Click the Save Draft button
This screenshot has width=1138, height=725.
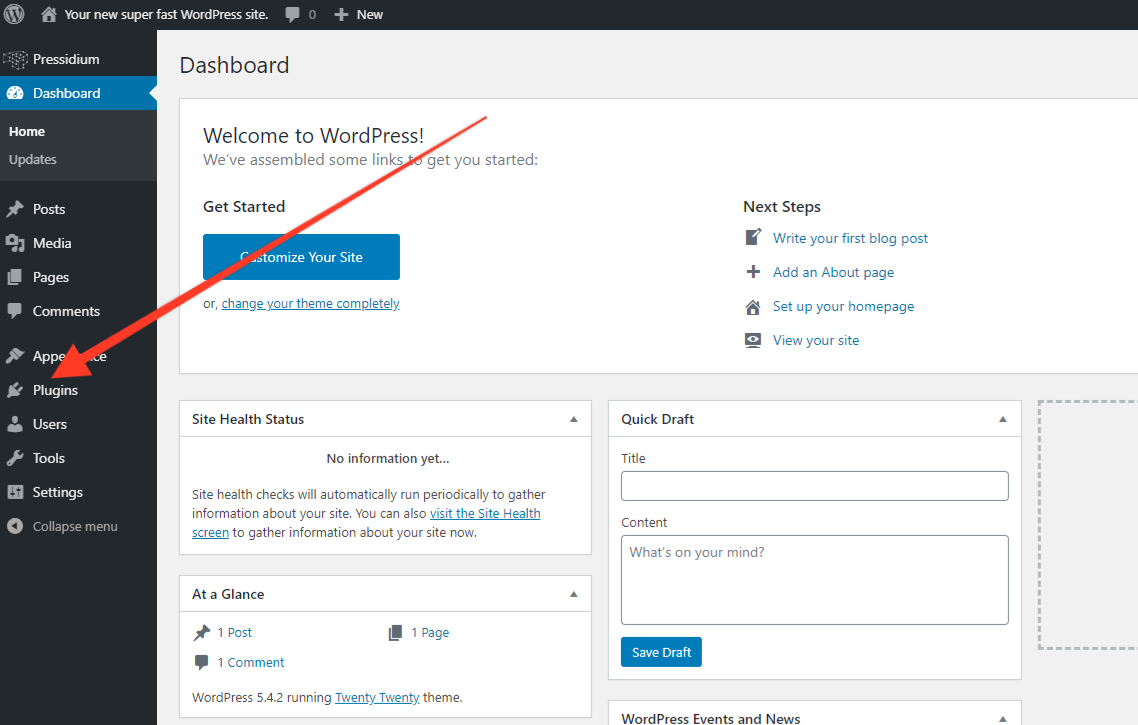[661, 652]
